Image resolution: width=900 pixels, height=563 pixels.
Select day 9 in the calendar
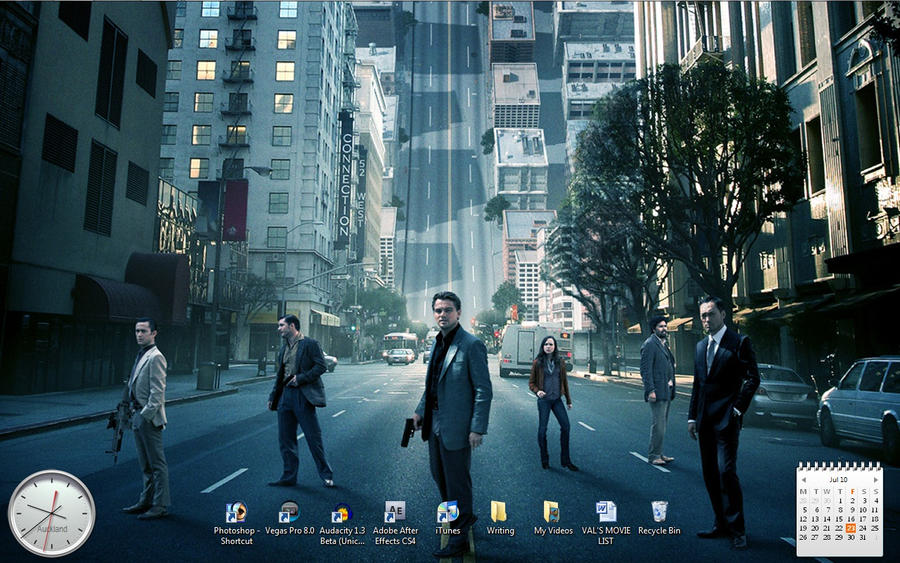(x=852, y=510)
